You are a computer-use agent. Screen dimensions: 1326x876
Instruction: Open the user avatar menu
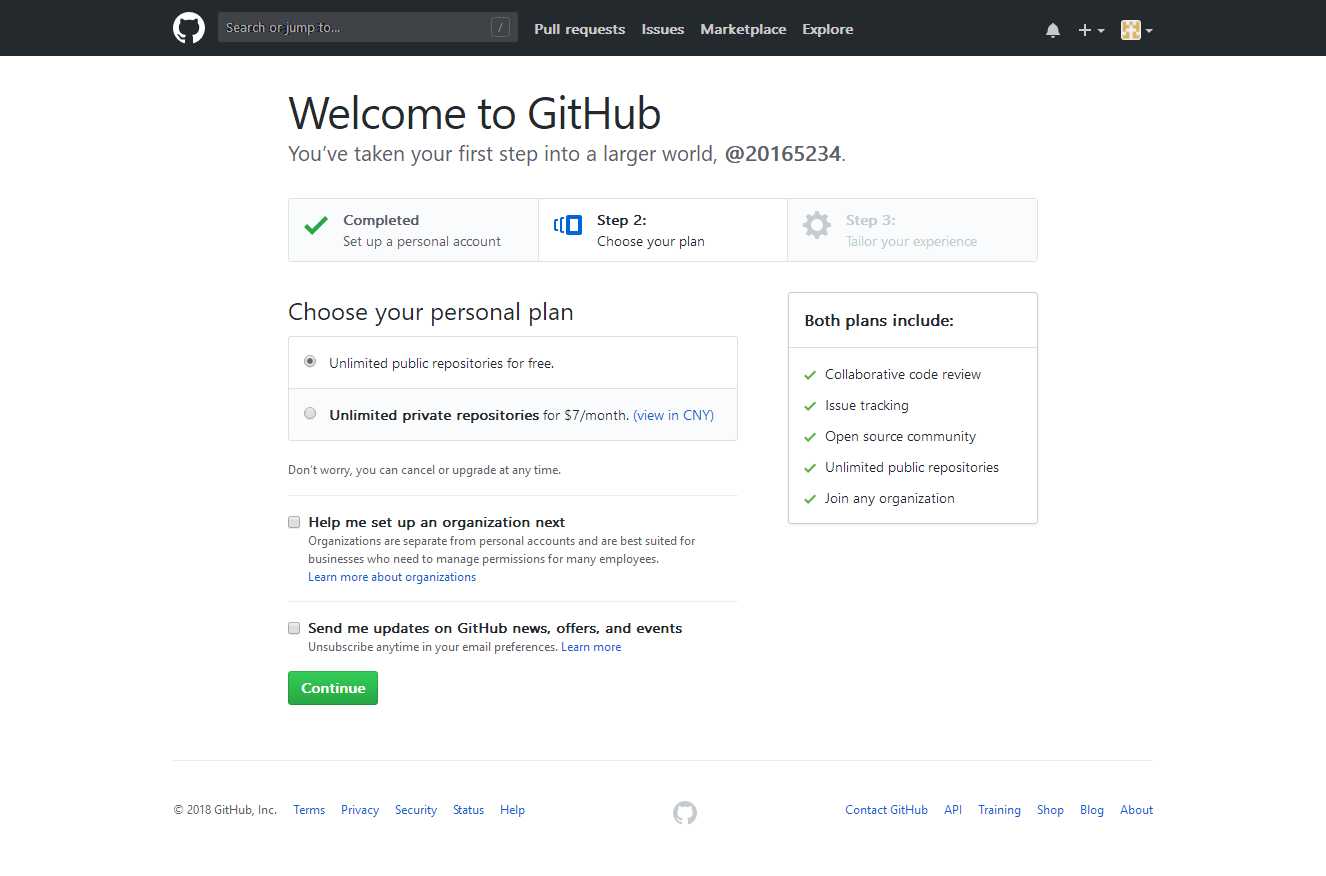(1137, 30)
